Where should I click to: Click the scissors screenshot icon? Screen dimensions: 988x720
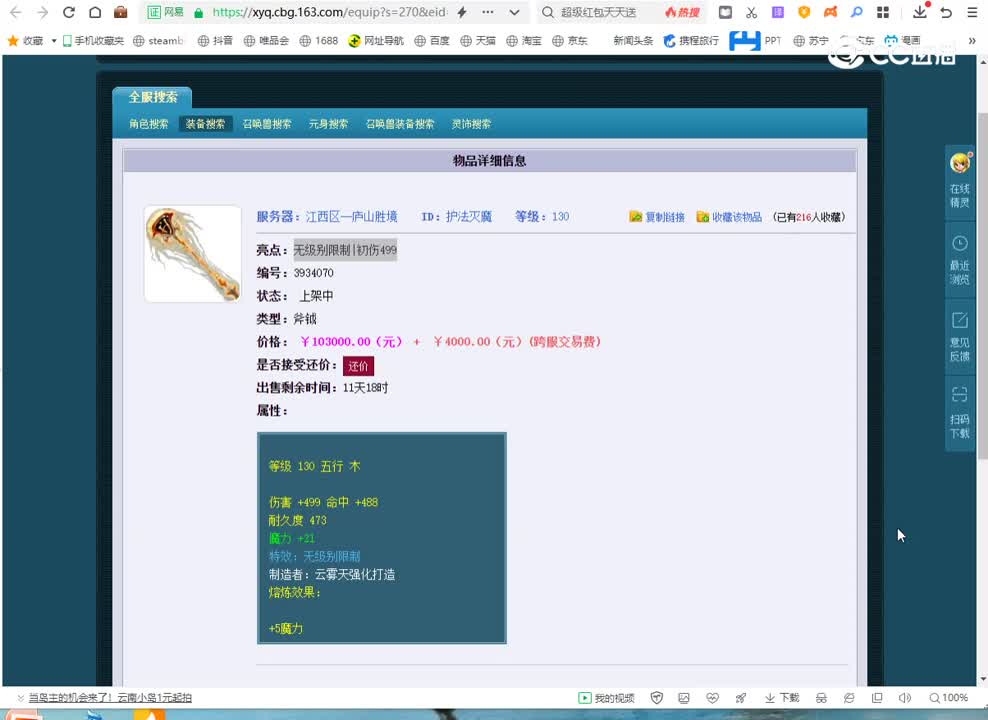[x=751, y=12]
